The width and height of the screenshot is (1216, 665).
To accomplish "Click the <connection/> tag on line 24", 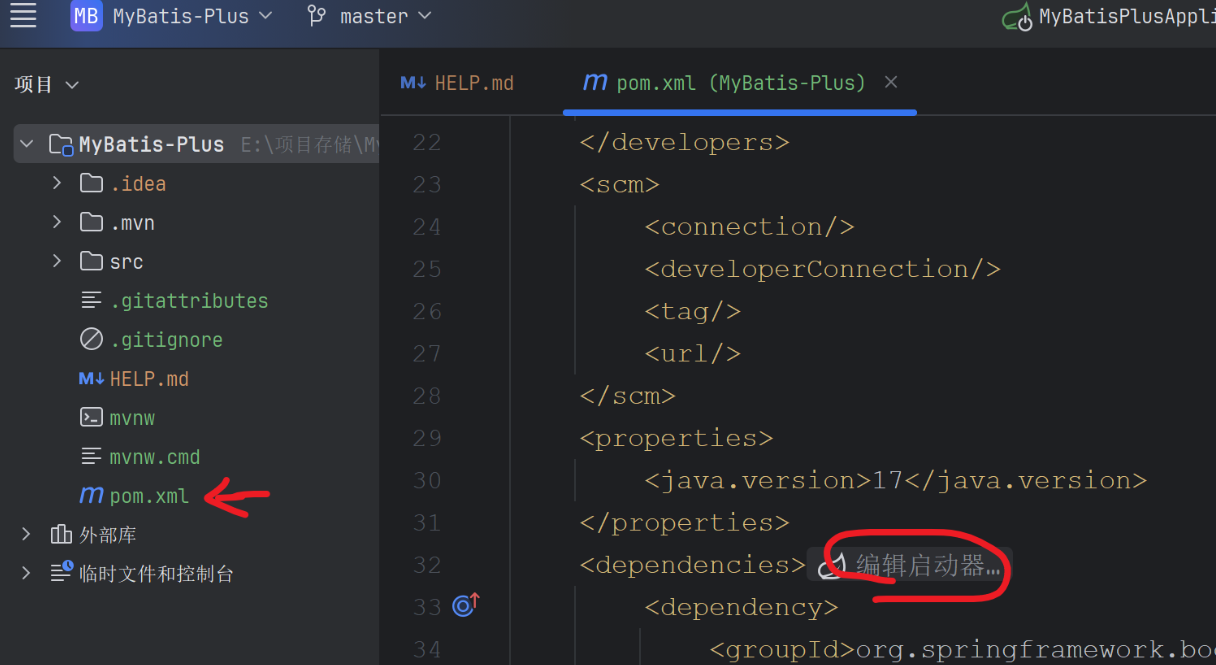I will point(749,228).
